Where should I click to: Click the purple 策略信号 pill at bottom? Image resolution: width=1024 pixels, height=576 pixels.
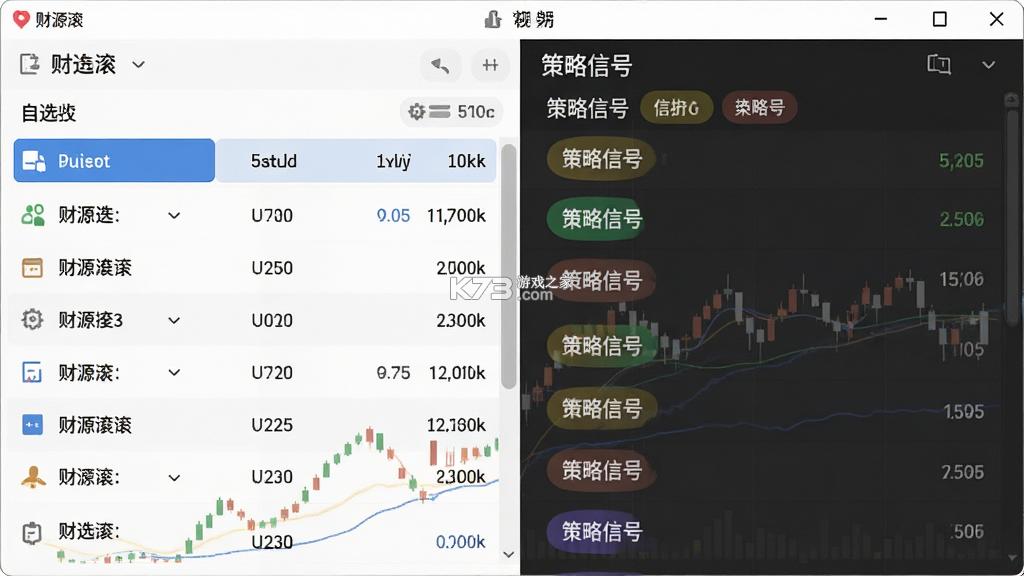click(595, 532)
